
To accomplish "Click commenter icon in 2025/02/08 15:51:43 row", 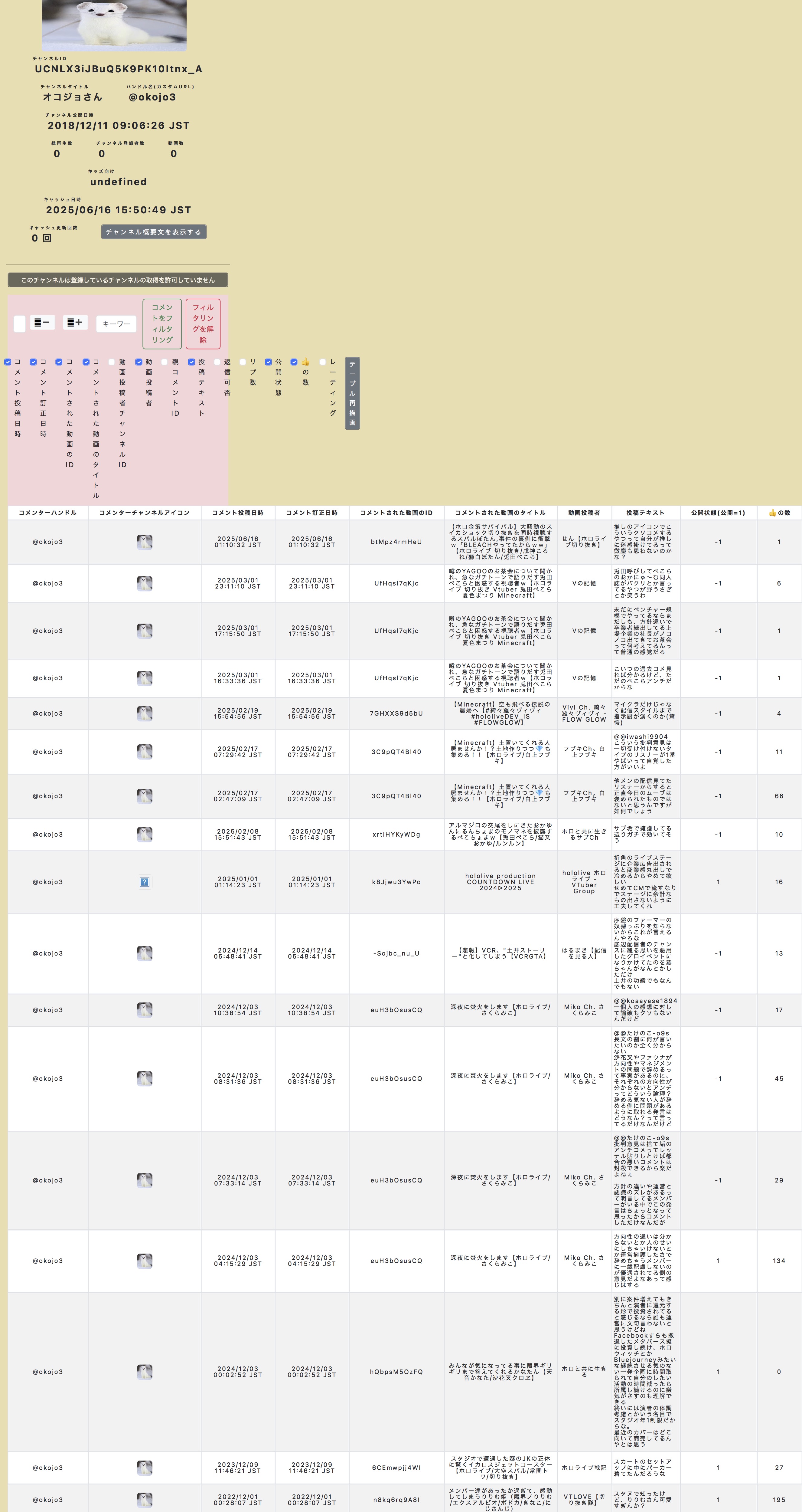I will pos(144,835).
